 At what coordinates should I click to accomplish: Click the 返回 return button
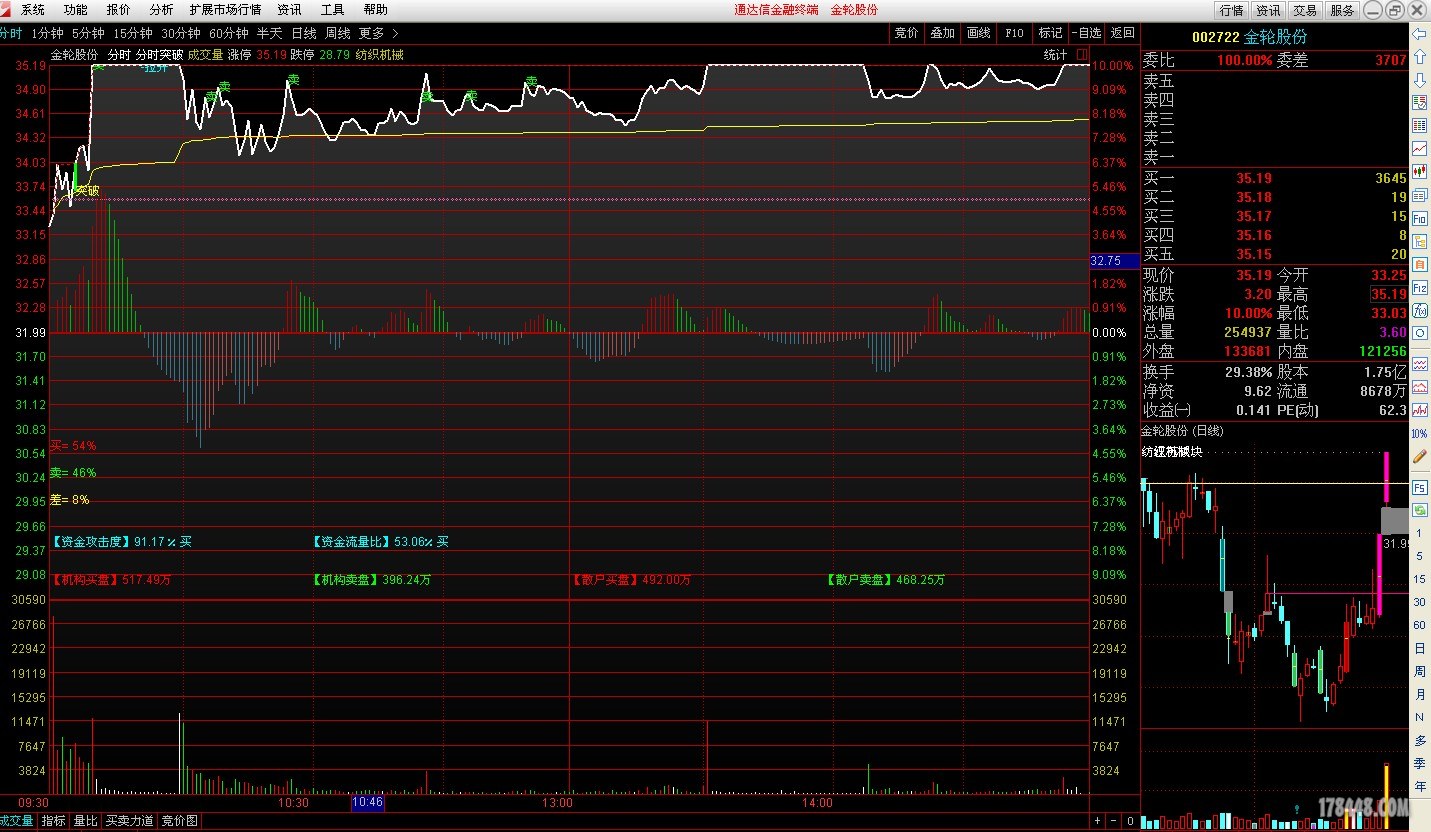pos(1122,33)
